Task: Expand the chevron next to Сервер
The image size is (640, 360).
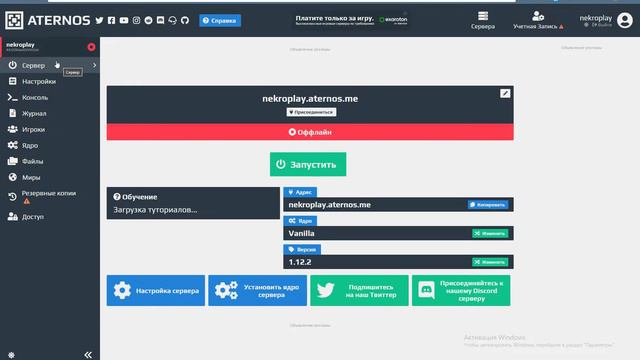Action: [94, 65]
